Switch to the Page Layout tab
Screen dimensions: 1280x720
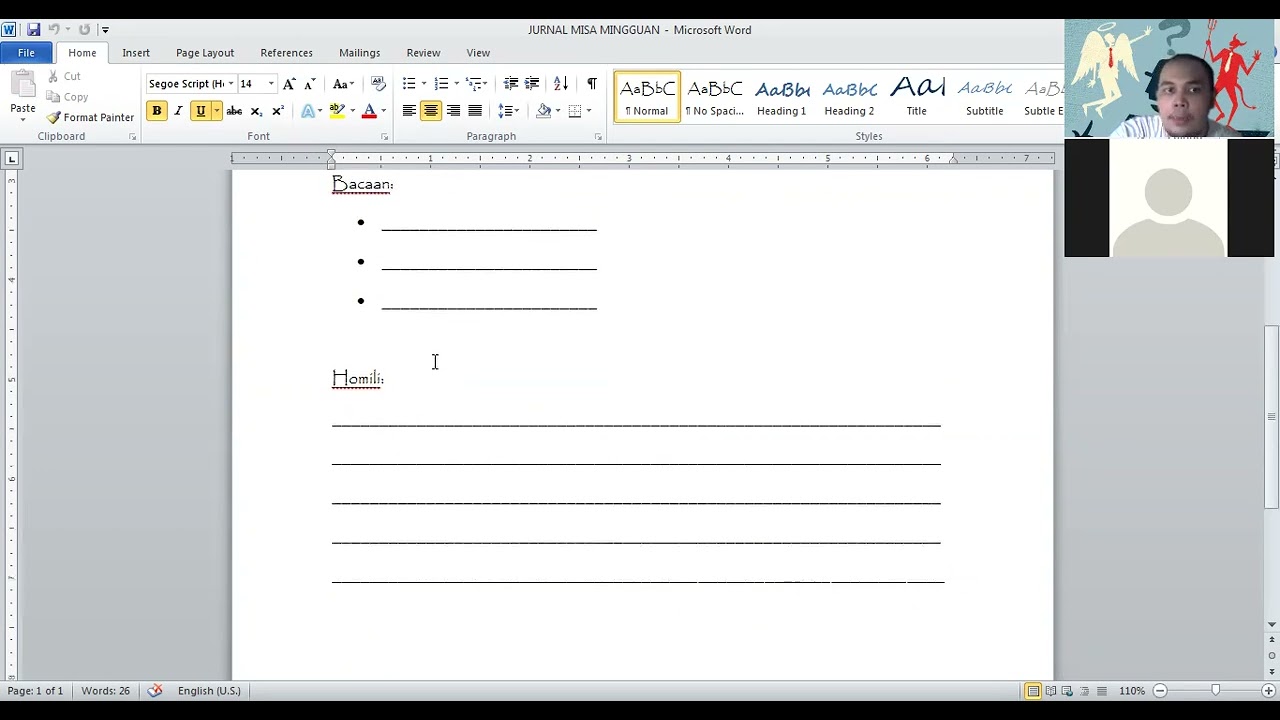[205, 53]
